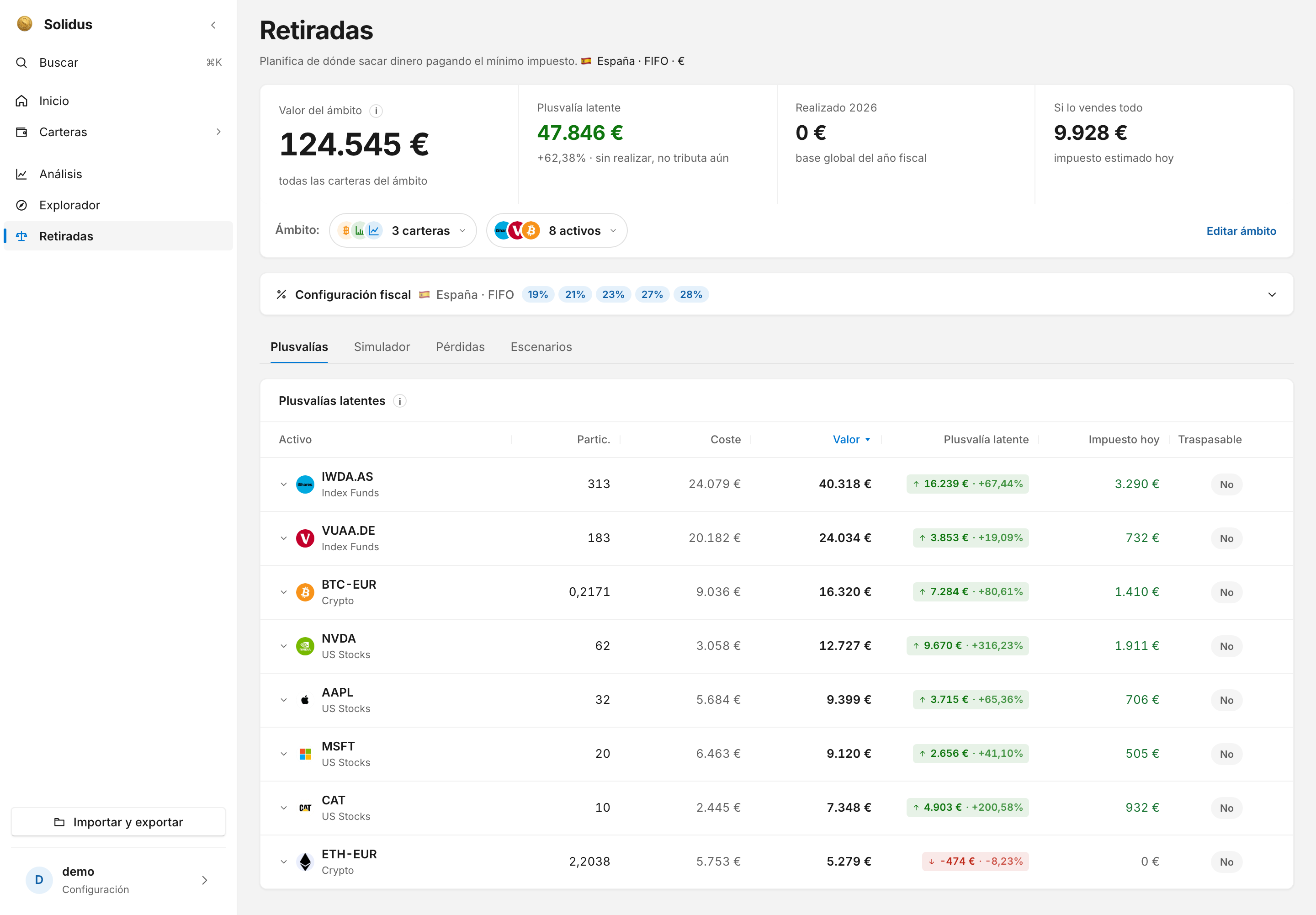The height and width of the screenshot is (915, 1316).
Task: Switch to the Pérdidas tab
Action: (460, 347)
